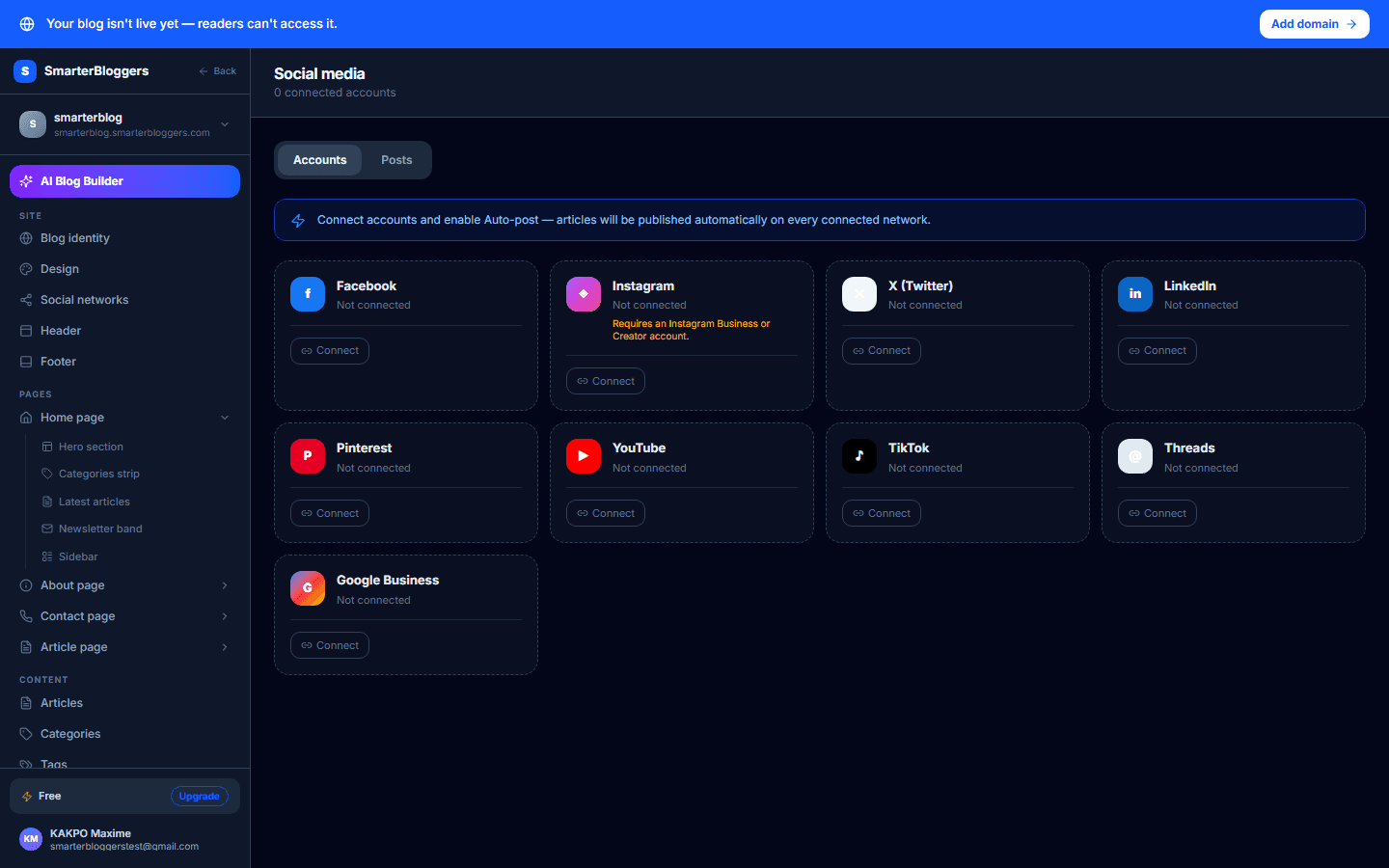This screenshot has width=1389, height=868.
Task: Connect the TikTok account
Action: point(882,513)
